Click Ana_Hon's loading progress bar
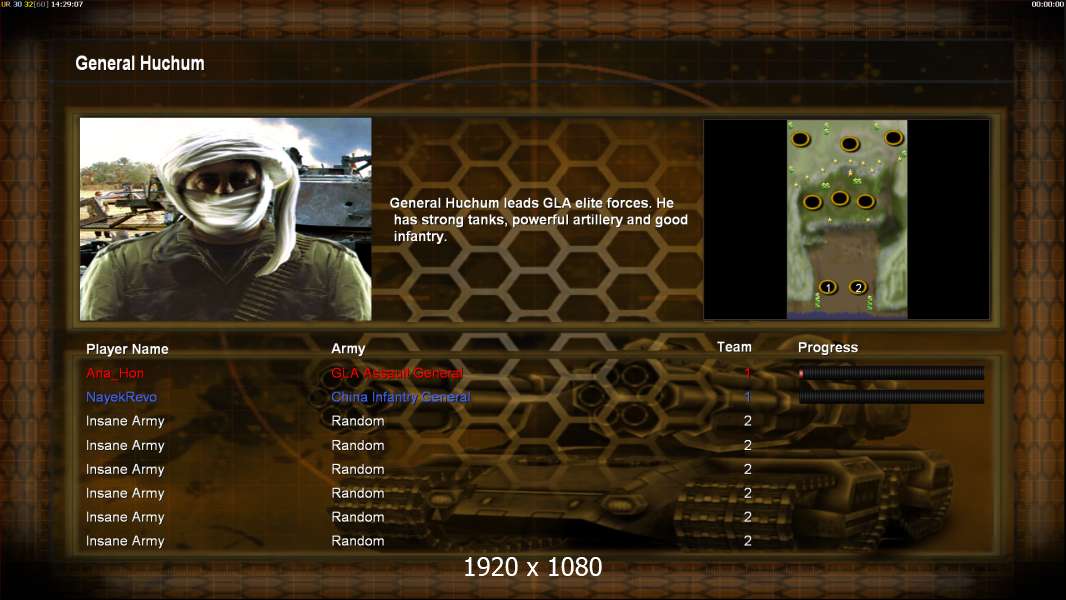1066x600 pixels. [x=891, y=373]
